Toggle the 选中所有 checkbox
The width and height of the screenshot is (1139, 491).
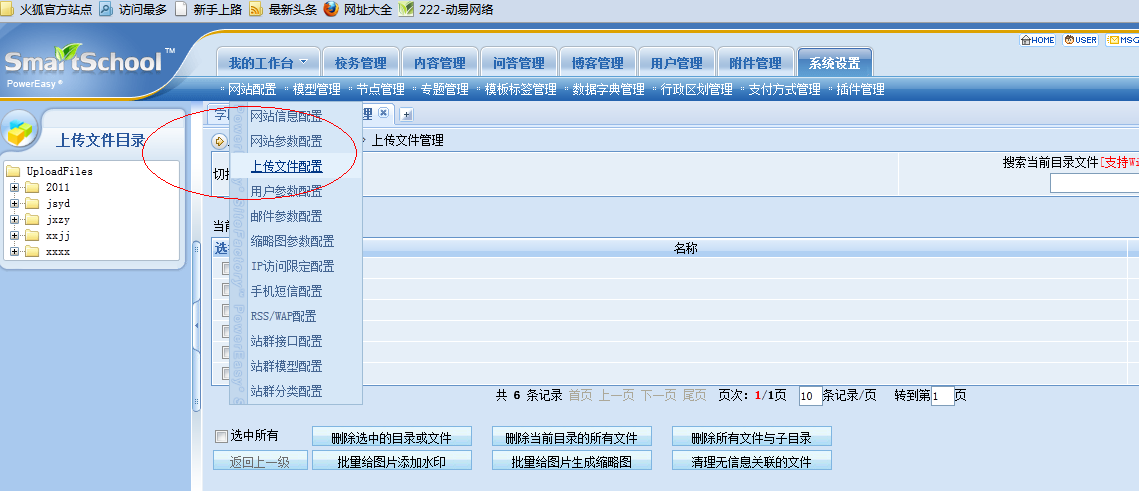pyautogui.click(x=221, y=436)
